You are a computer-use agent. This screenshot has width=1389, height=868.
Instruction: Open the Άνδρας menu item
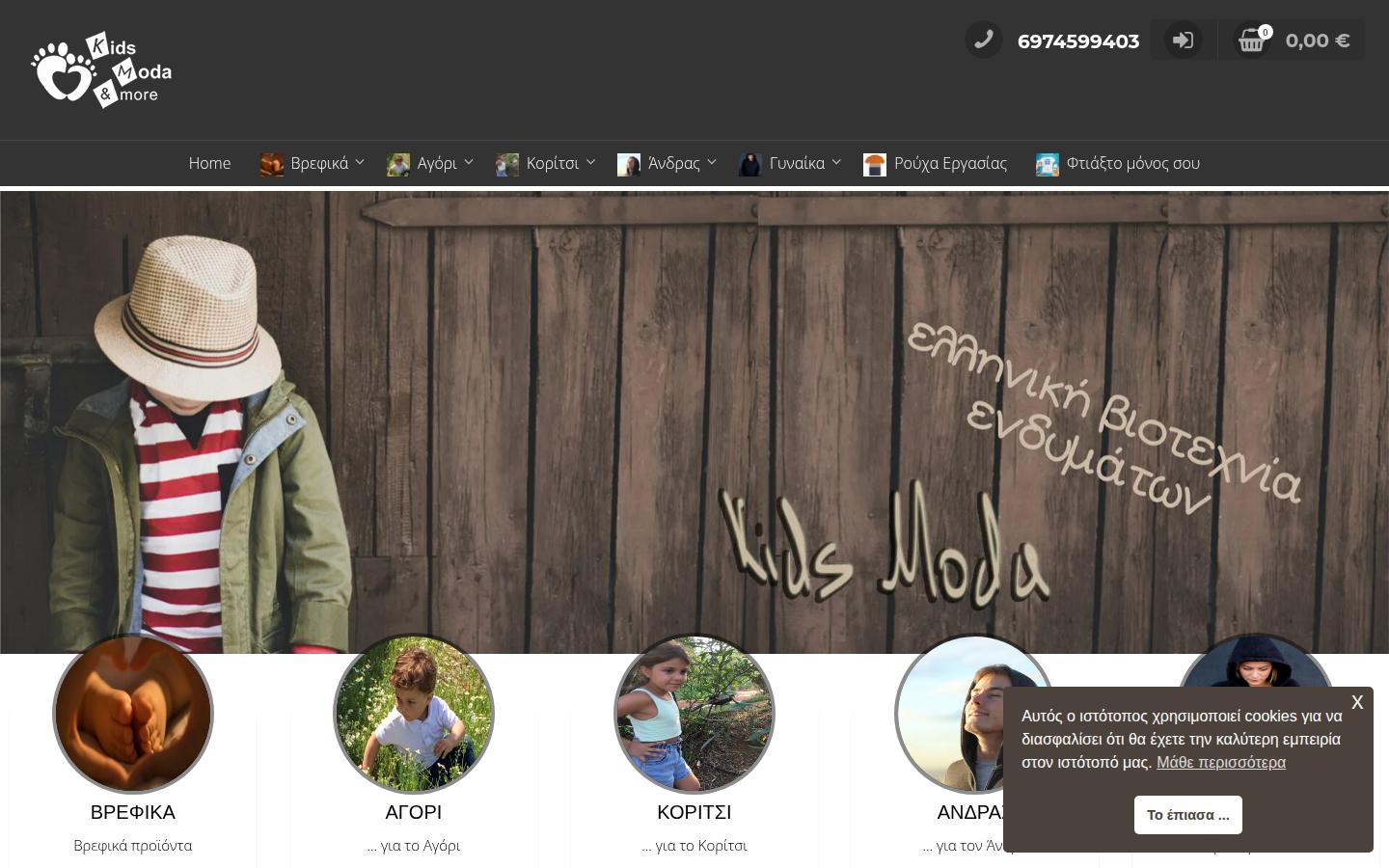point(673,163)
